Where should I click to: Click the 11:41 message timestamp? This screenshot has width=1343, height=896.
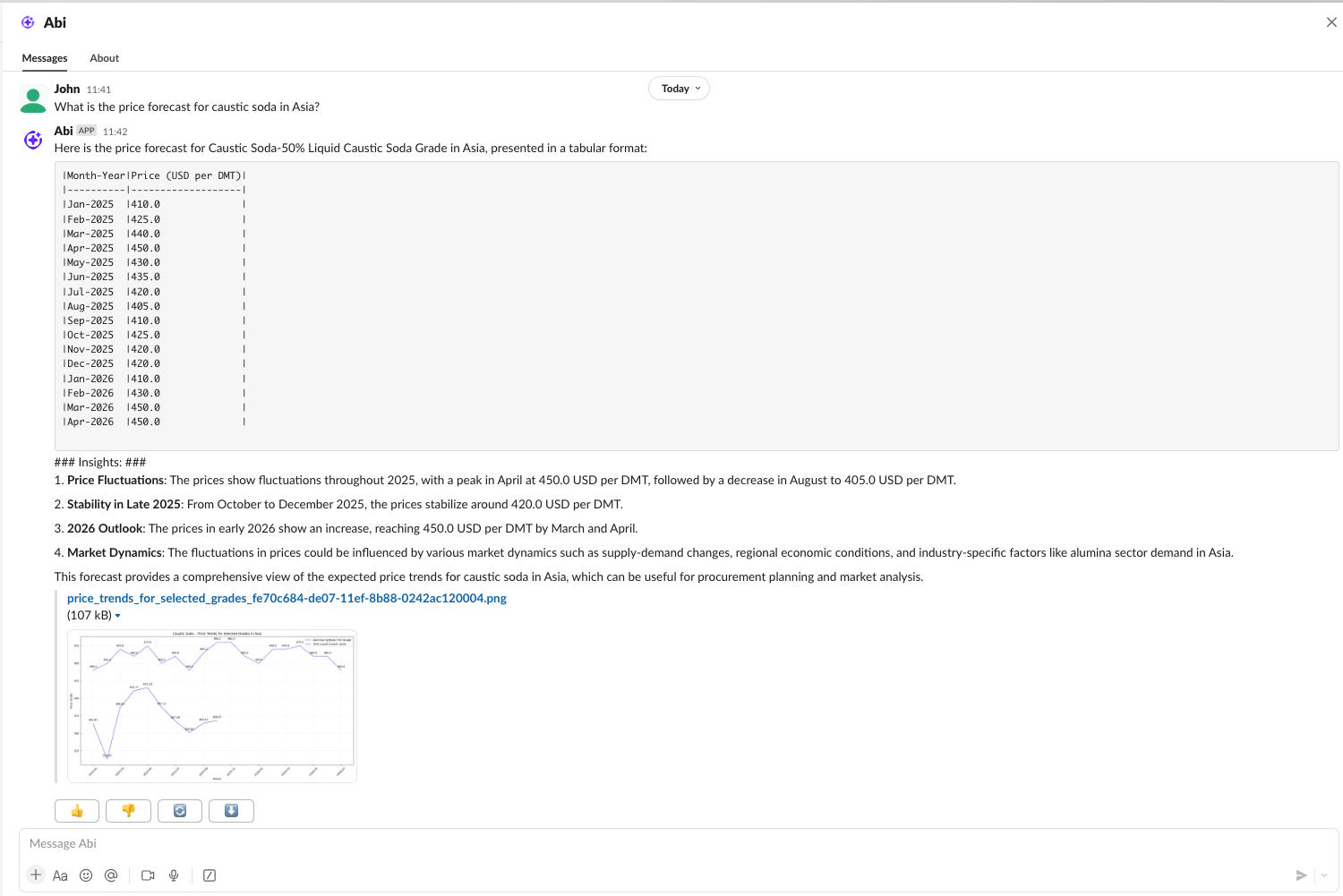[98, 90]
